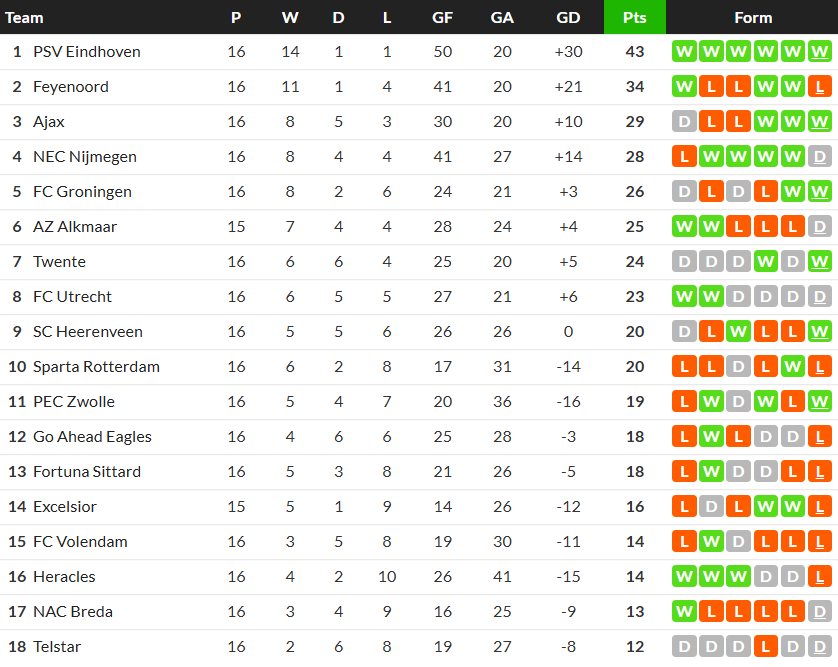Click the GA column header
Screen dimensions: 838x667
[502, 17]
